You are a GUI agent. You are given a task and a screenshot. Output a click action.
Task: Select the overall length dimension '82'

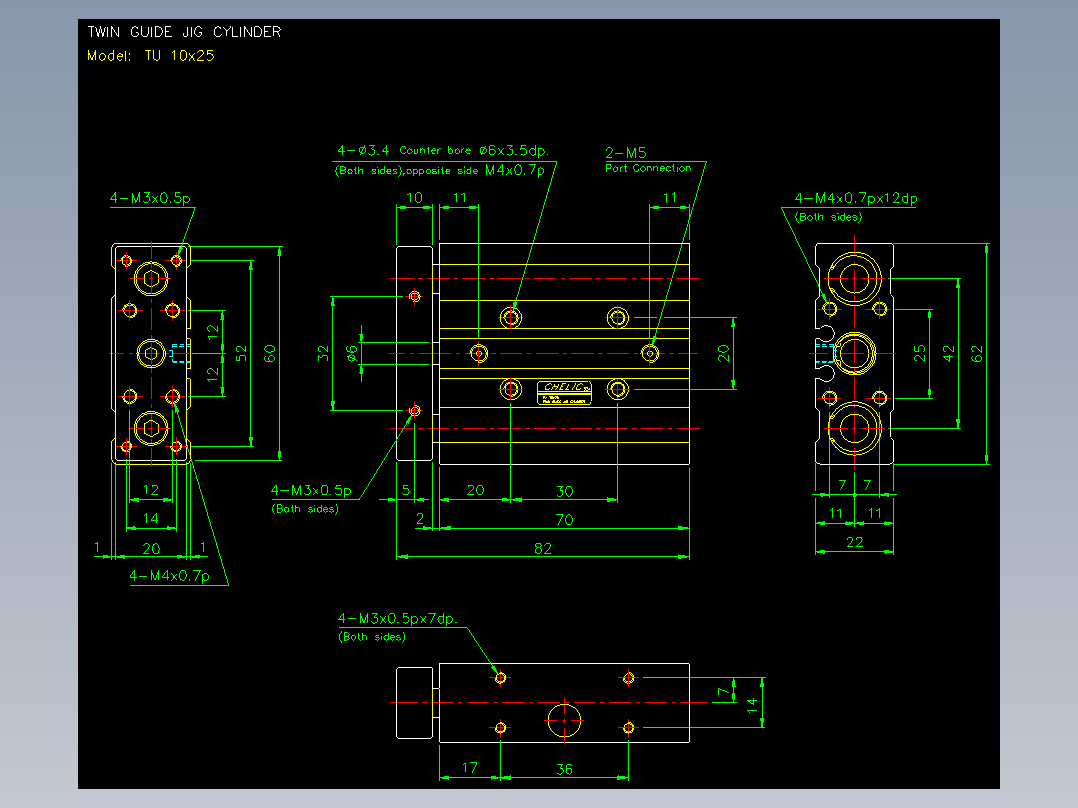(542, 548)
